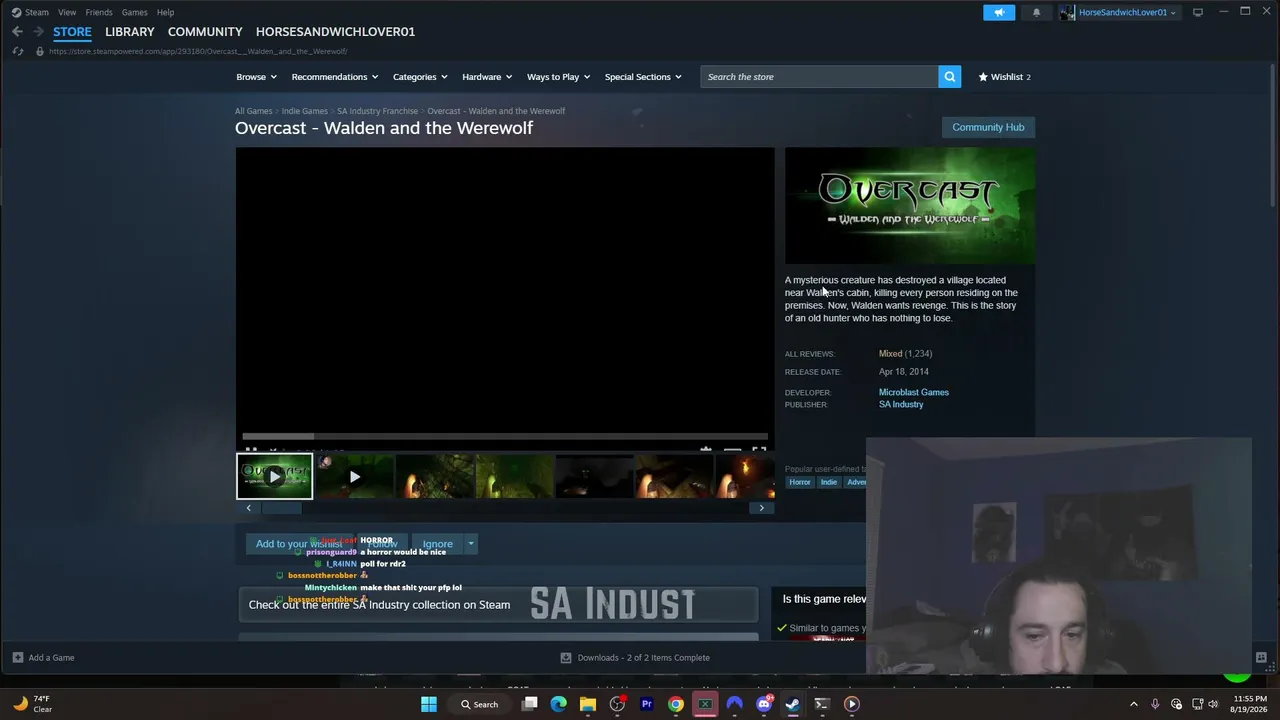Open the Friends & Chat icon

click(1261, 657)
